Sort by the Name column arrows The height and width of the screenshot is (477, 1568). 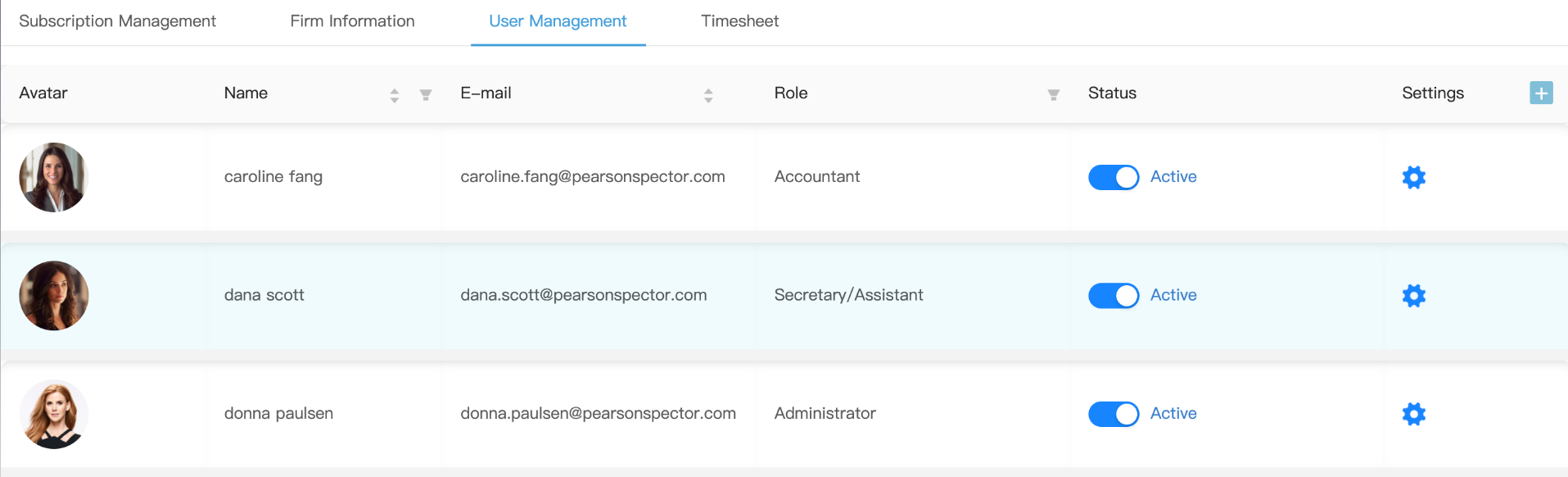pos(395,95)
